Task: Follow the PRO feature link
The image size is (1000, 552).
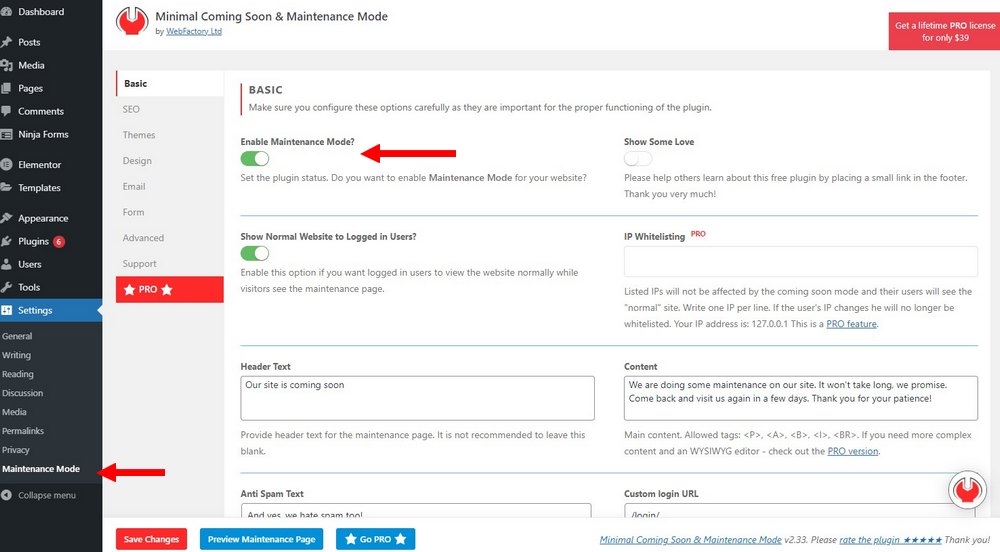Action: (851, 324)
